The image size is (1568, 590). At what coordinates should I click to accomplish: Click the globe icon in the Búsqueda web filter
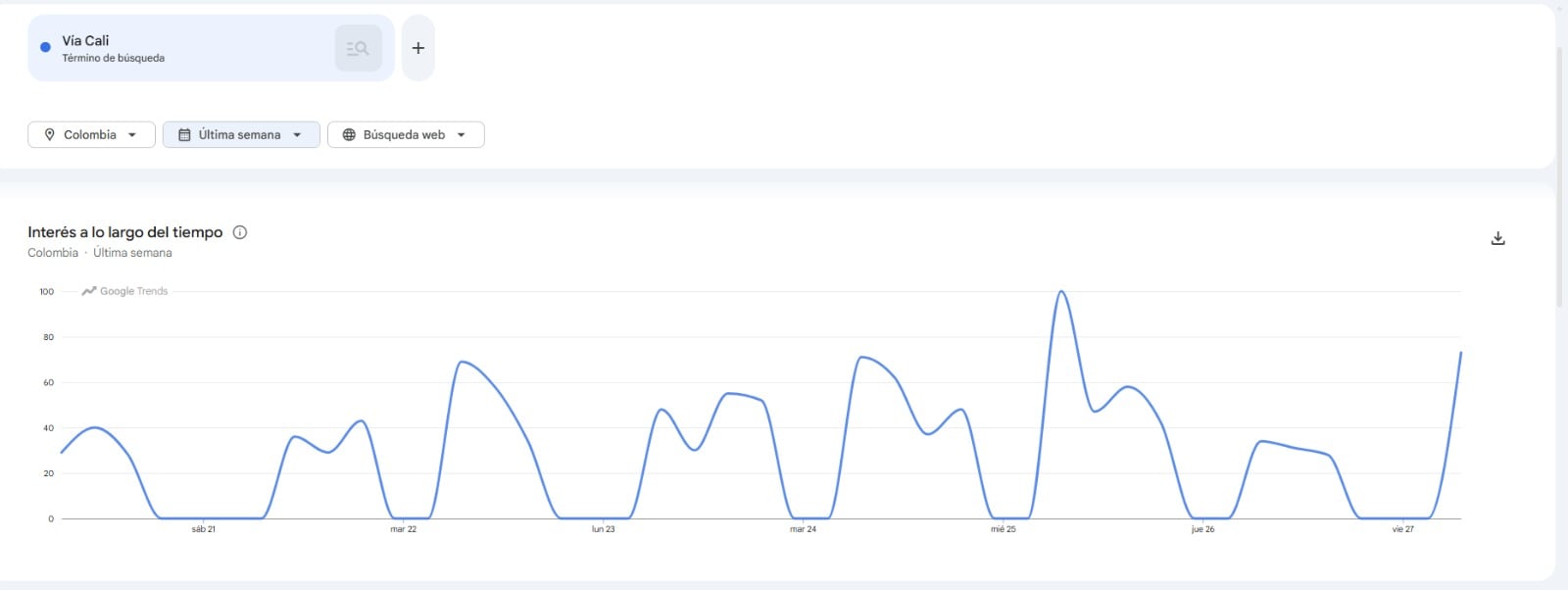(348, 134)
